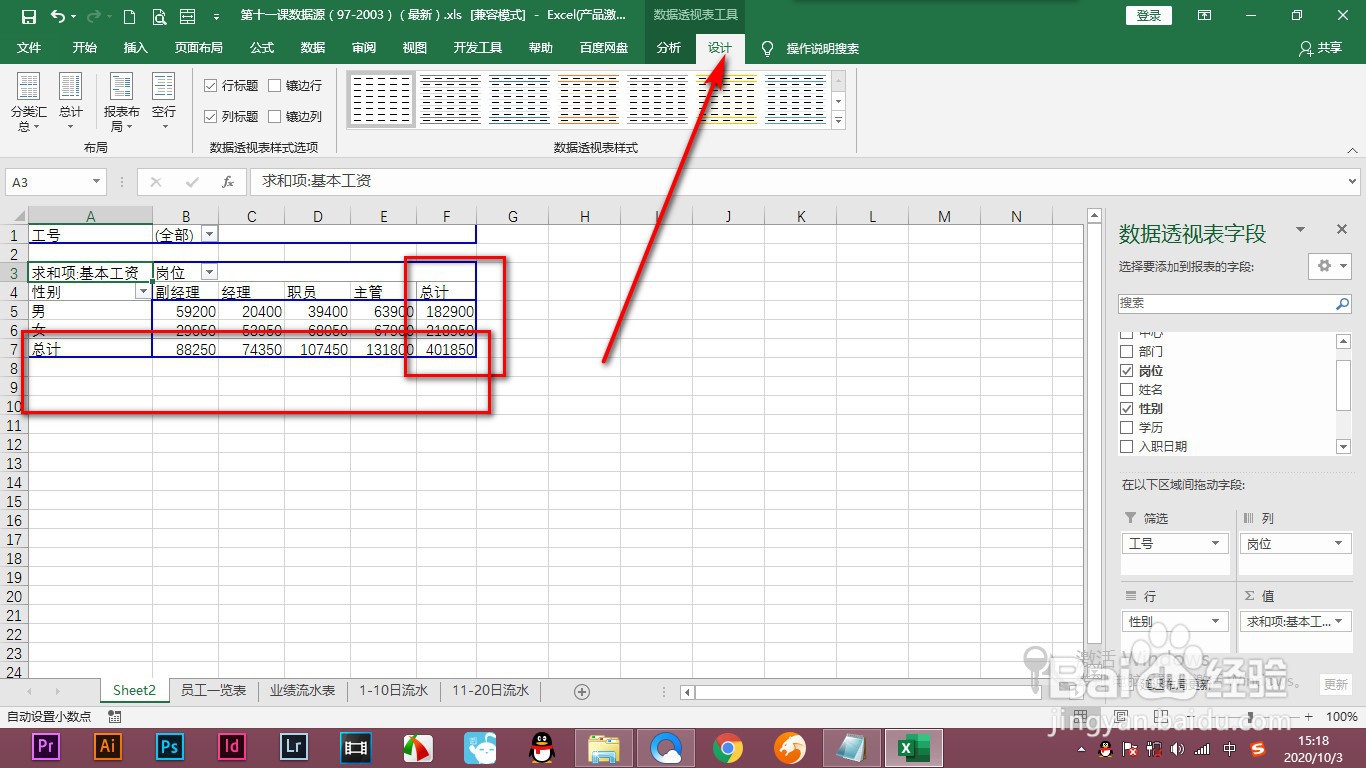This screenshot has height=768, width=1366.
Task: Switch to the 插入 insert tab
Action: (x=135, y=48)
